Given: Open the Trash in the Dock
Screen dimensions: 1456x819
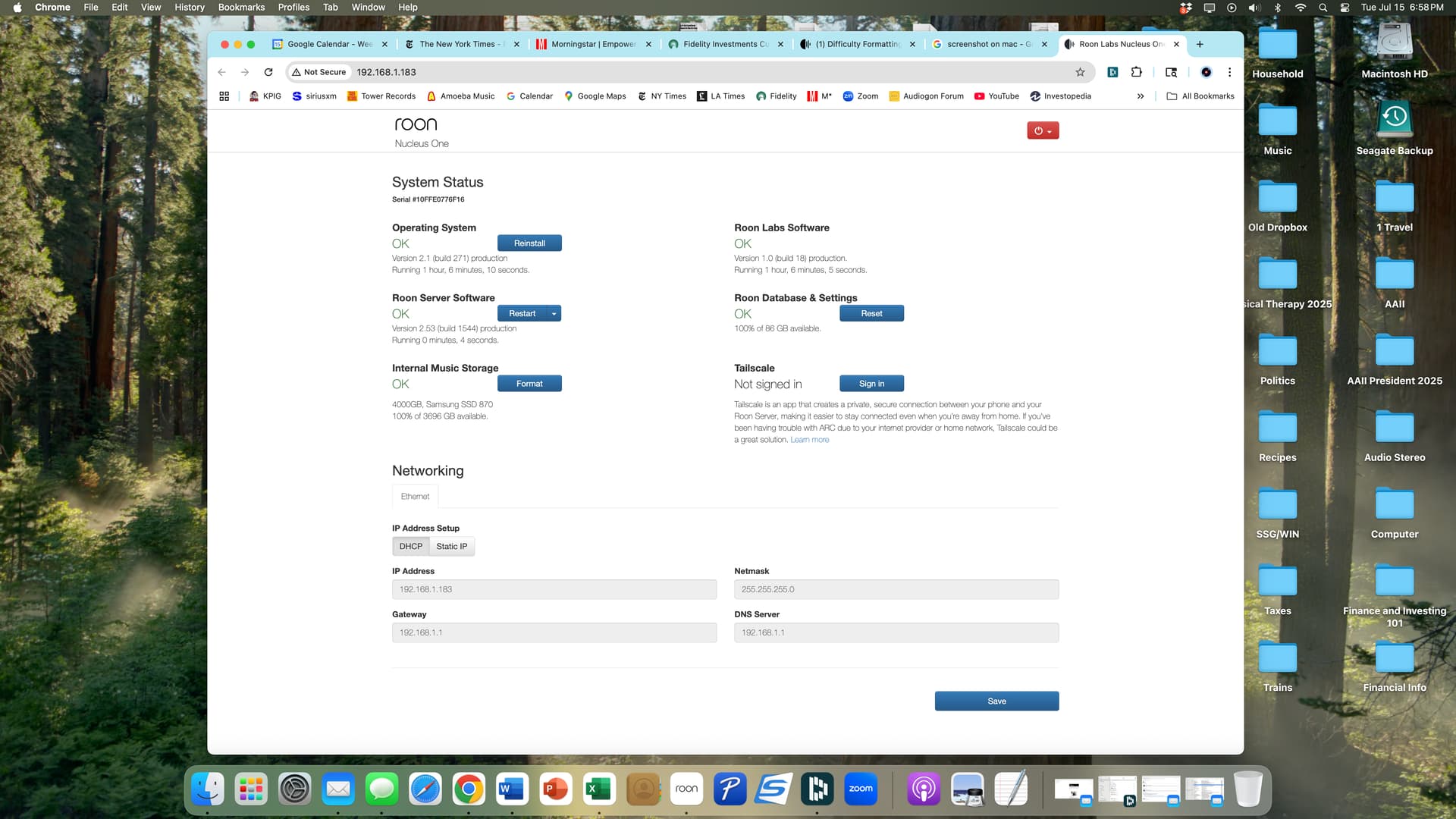Looking at the screenshot, I should [x=1247, y=789].
